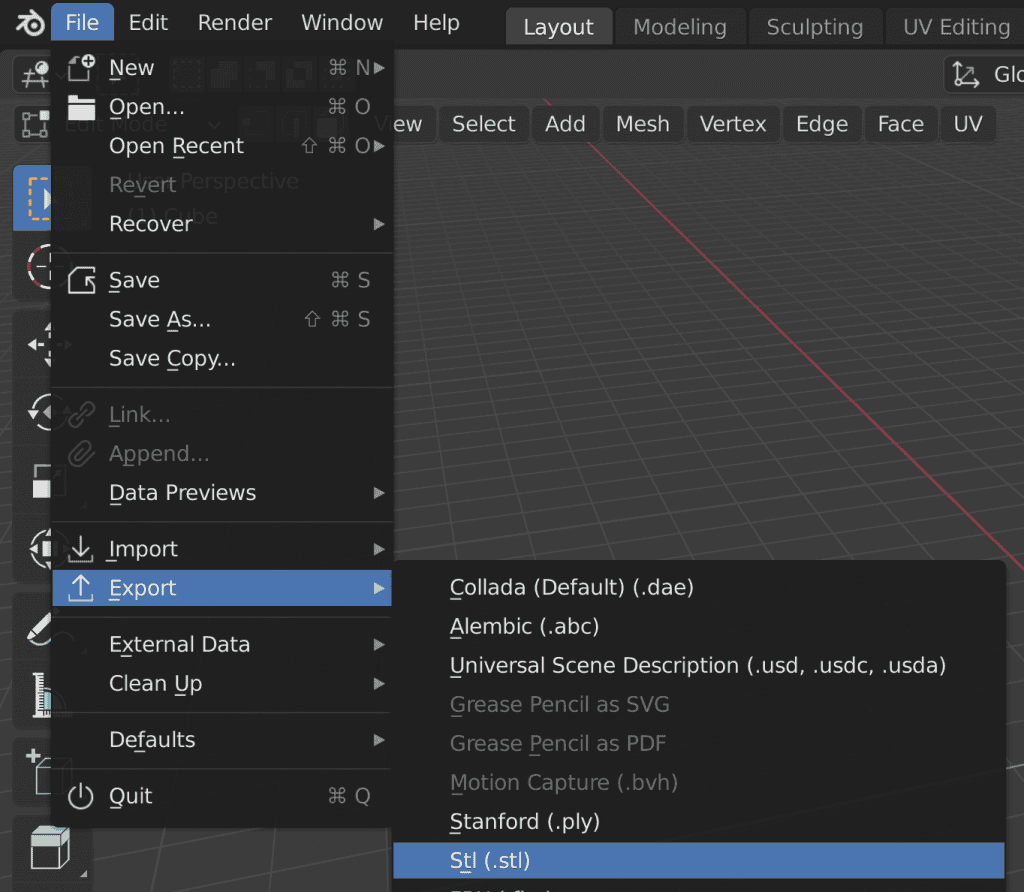Choose Grease Pencil as PDF export
Image resolution: width=1024 pixels, height=892 pixels.
[699, 744]
